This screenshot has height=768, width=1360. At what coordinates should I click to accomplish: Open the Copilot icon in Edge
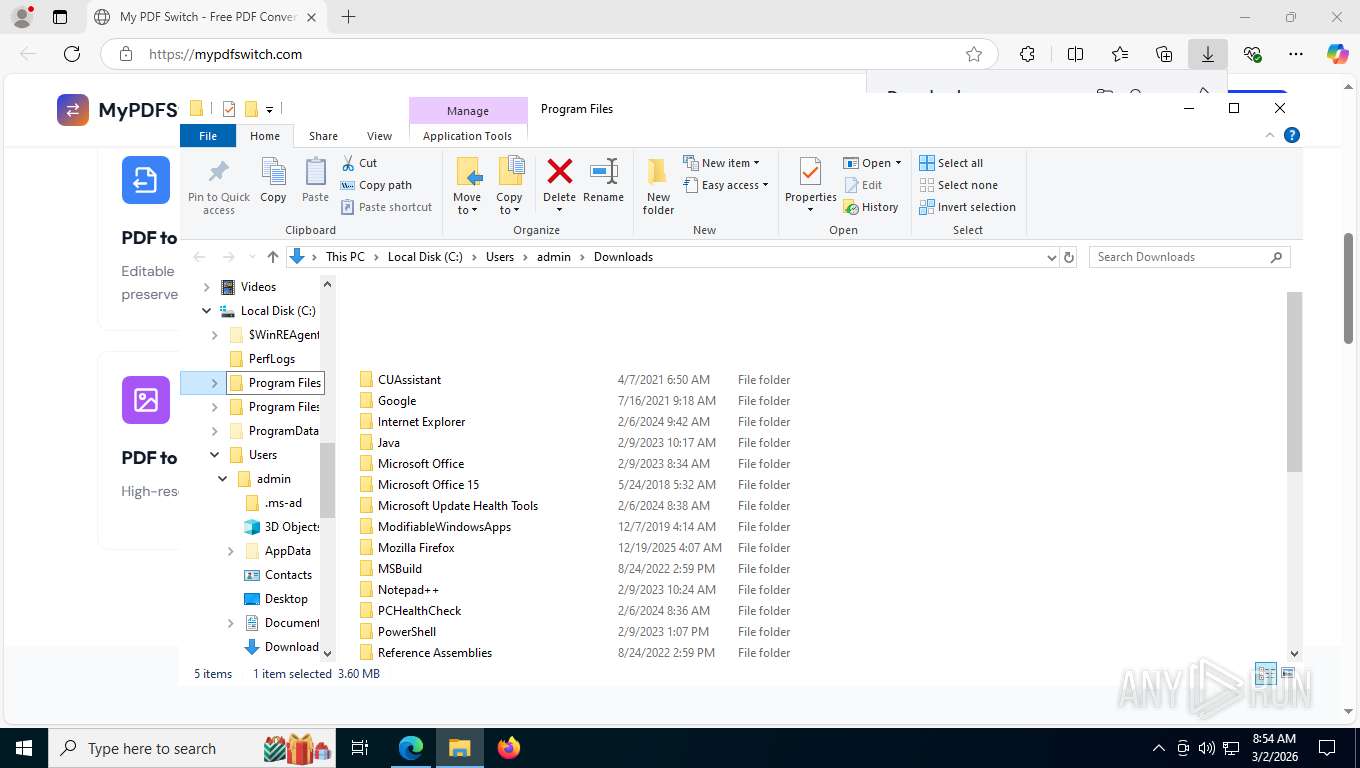(x=1337, y=54)
